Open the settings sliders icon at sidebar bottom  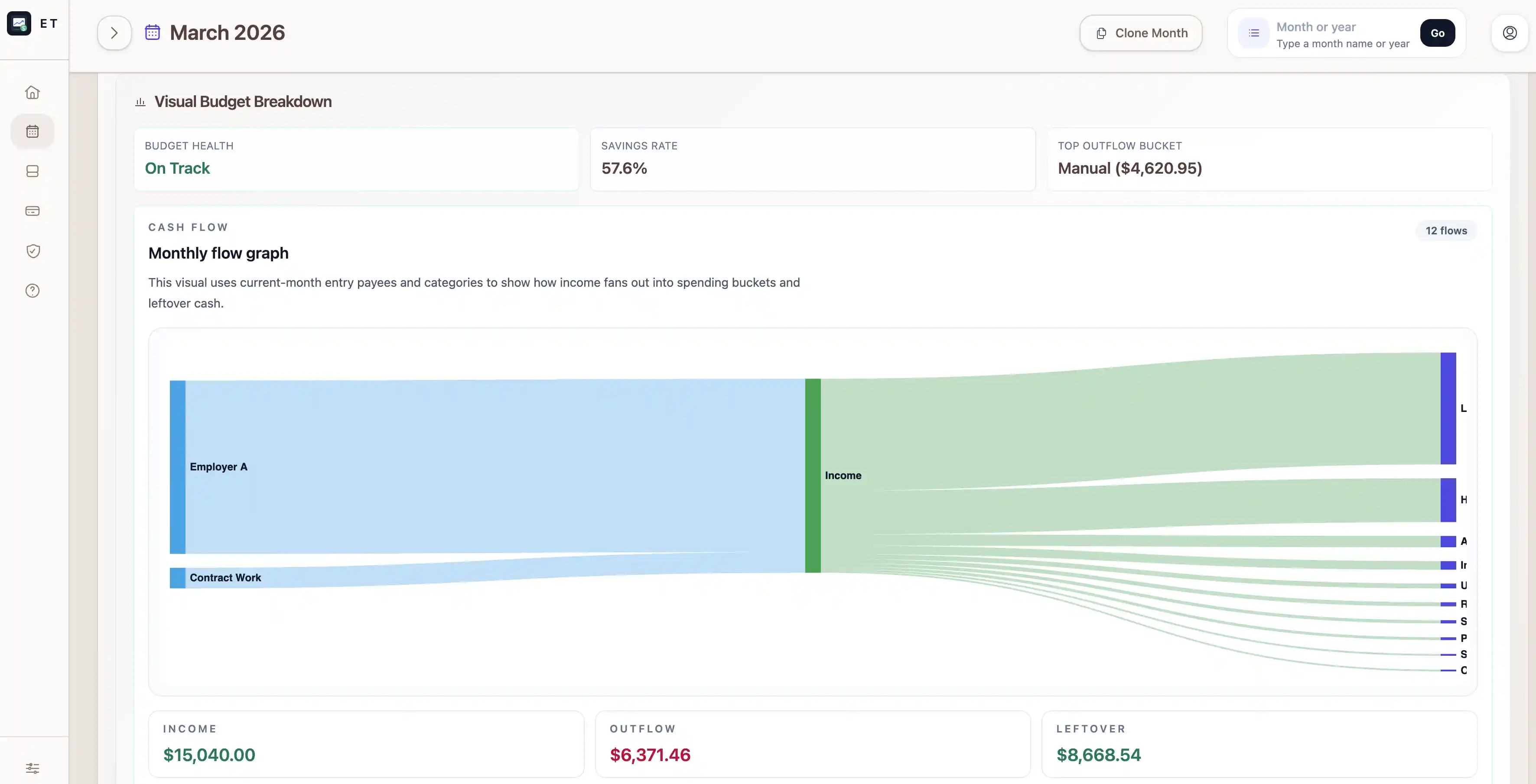[x=32, y=768]
